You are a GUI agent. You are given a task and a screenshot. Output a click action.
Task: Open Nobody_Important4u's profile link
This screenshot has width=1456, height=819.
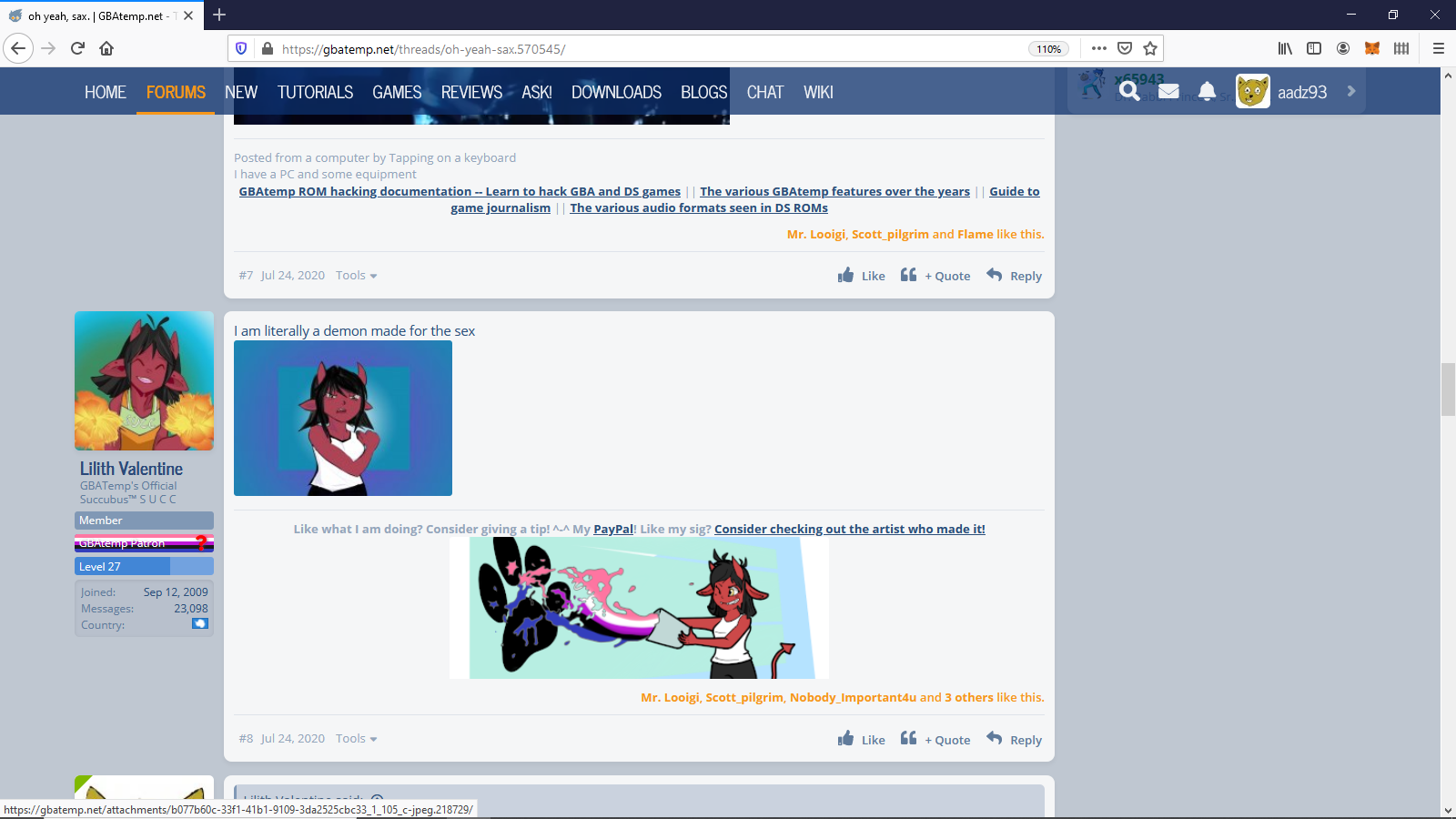[853, 697]
